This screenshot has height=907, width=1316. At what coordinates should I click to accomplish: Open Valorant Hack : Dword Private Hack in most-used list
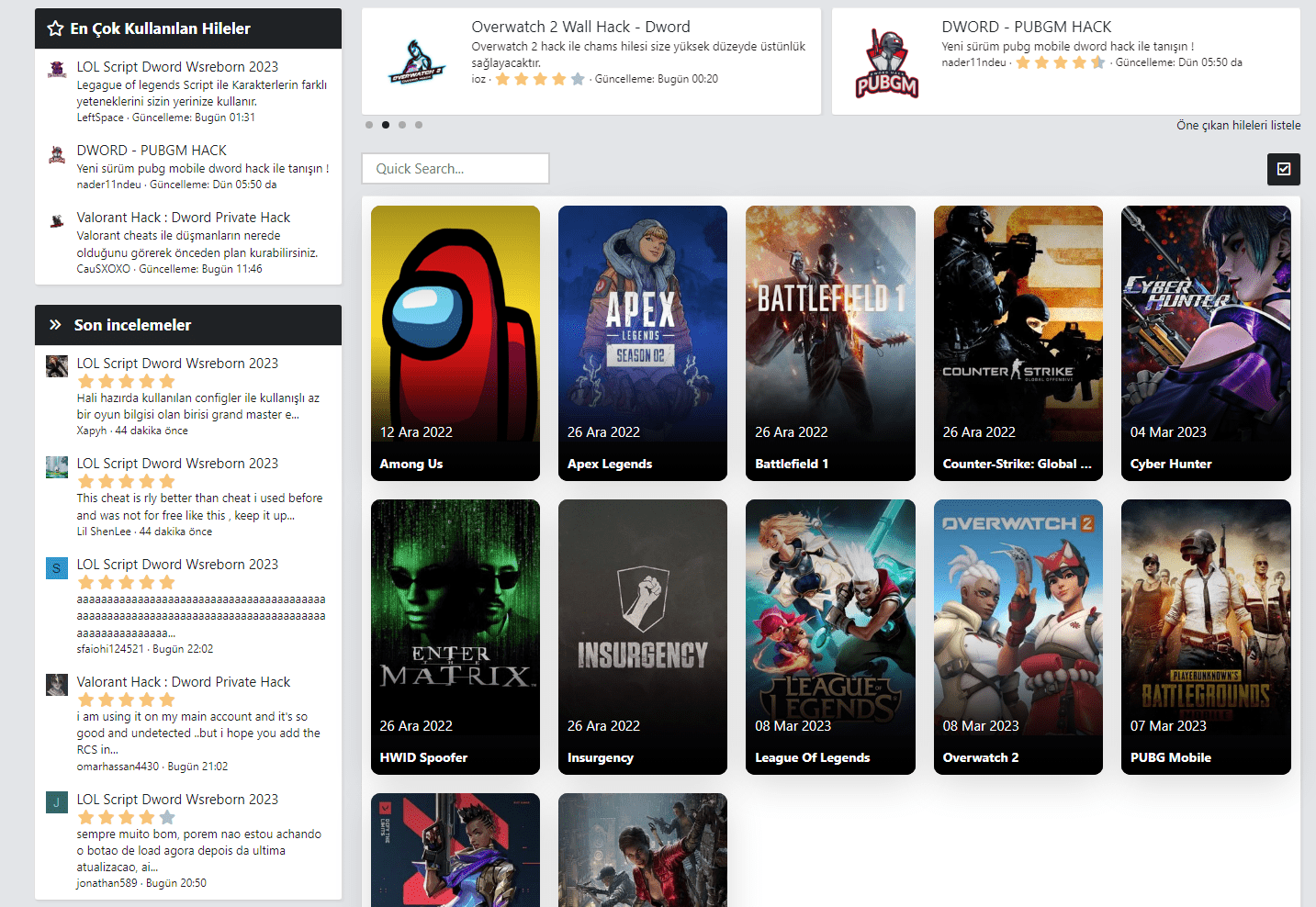pyautogui.click(x=184, y=218)
